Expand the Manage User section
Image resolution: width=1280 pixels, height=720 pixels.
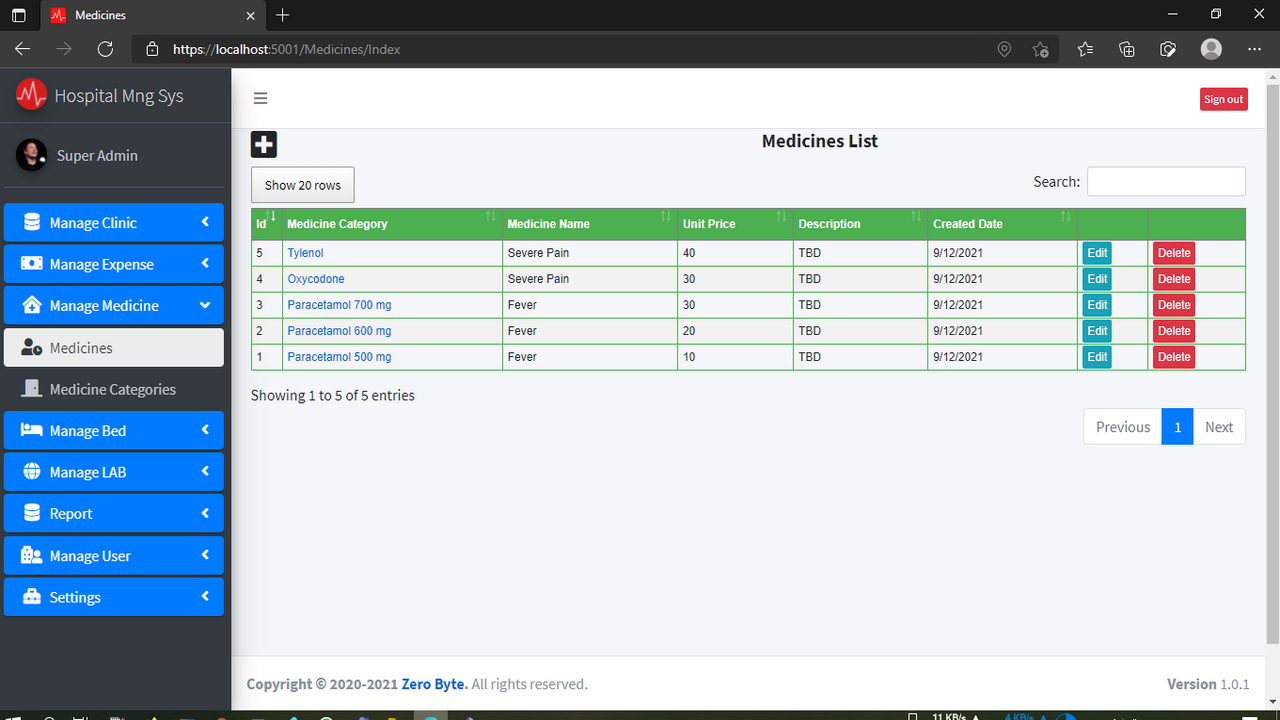click(x=113, y=555)
